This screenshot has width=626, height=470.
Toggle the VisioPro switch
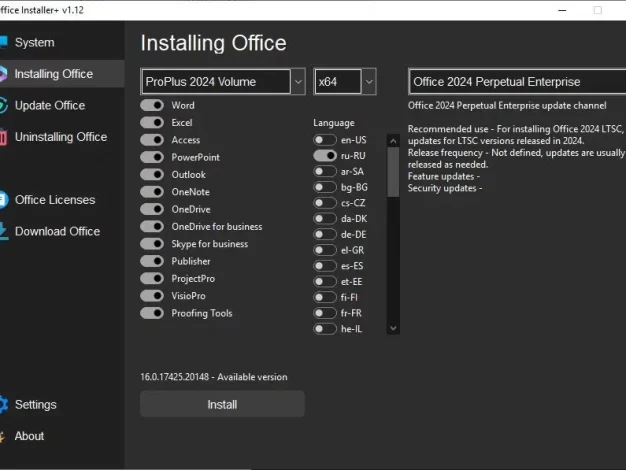coord(152,296)
